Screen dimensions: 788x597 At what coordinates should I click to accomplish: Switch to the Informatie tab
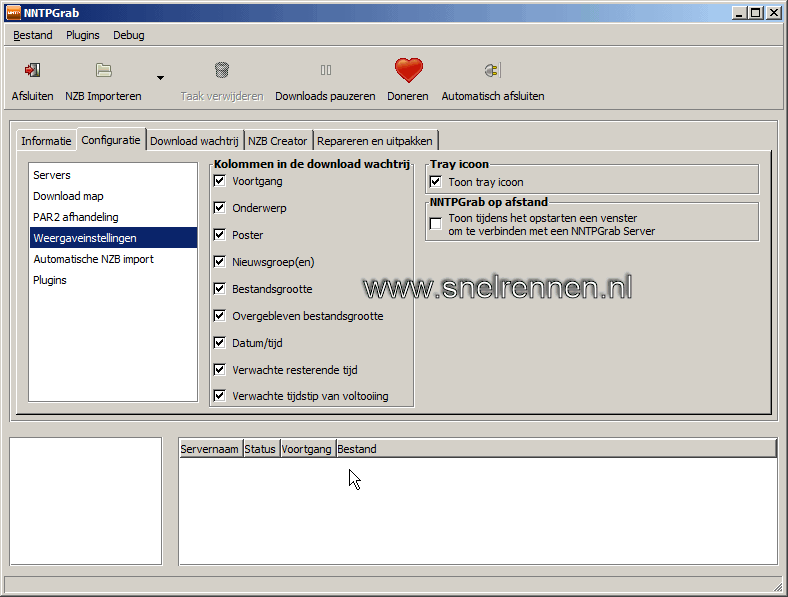tap(46, 141)
